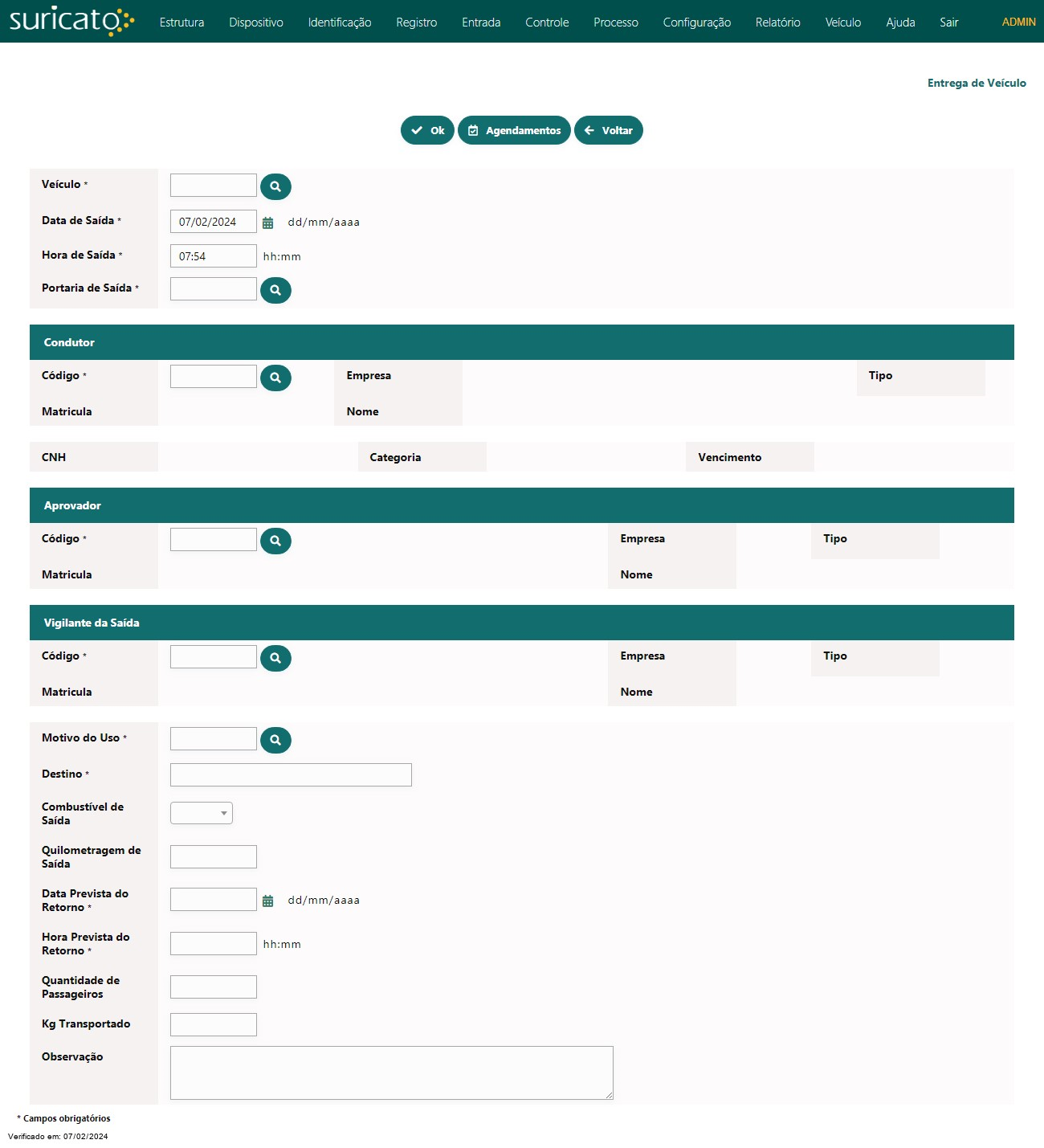Focus the Portaria de Saída input
This screenshot has height=1148, width=1044.
pos(214,288)
